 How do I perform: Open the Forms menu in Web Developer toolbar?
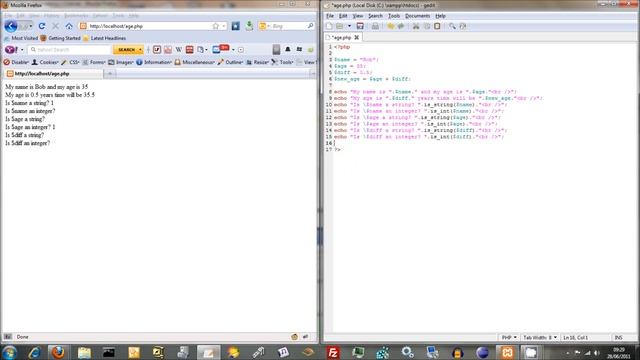pyautogui.click(x=94, y=62)
